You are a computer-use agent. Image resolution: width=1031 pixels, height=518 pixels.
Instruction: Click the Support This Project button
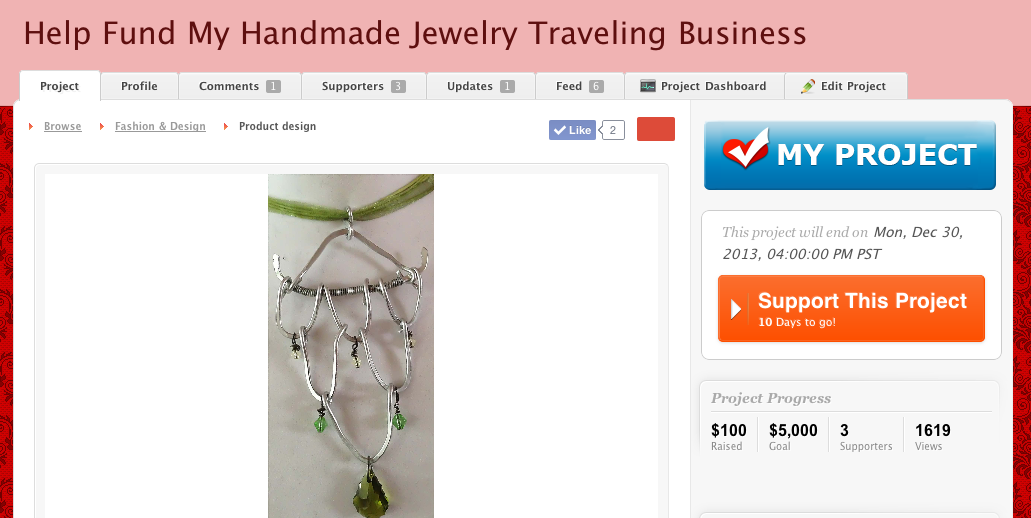(851, 308)
